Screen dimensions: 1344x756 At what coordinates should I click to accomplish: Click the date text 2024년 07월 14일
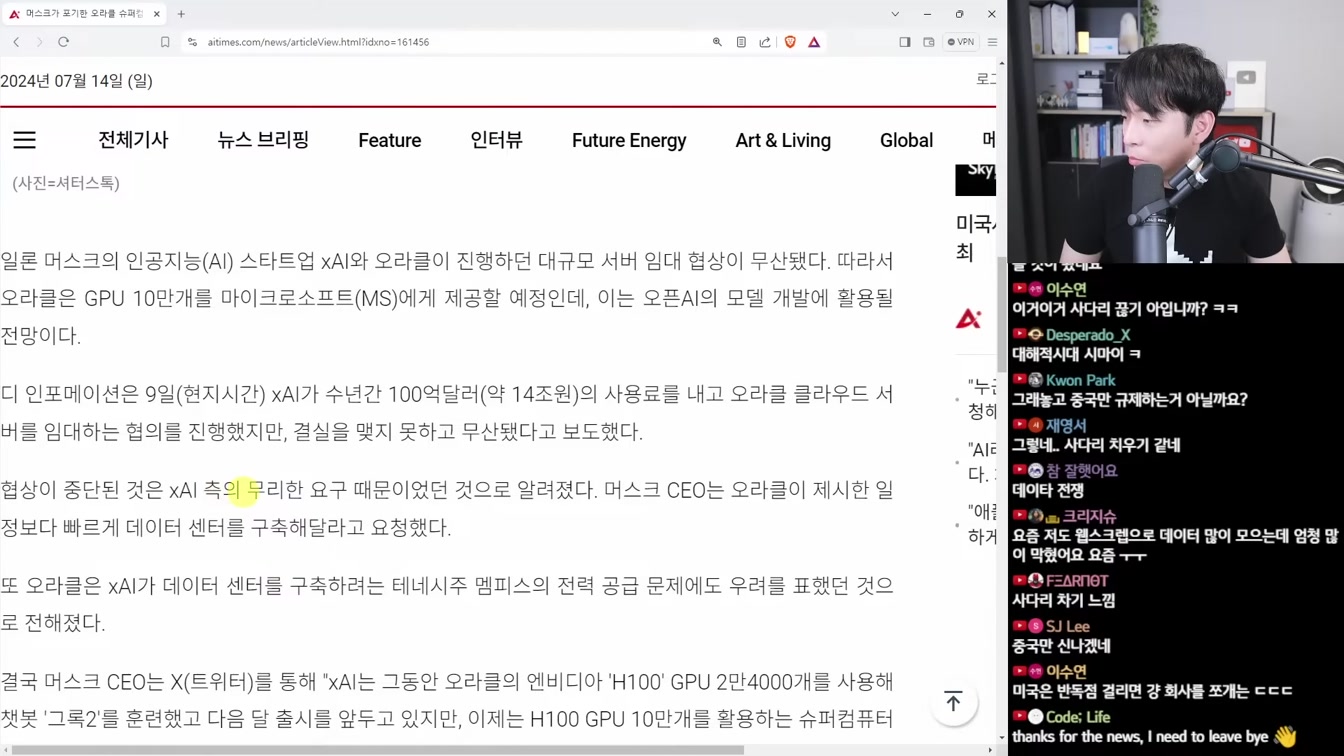pyautogui.click(x=77, y=81)
